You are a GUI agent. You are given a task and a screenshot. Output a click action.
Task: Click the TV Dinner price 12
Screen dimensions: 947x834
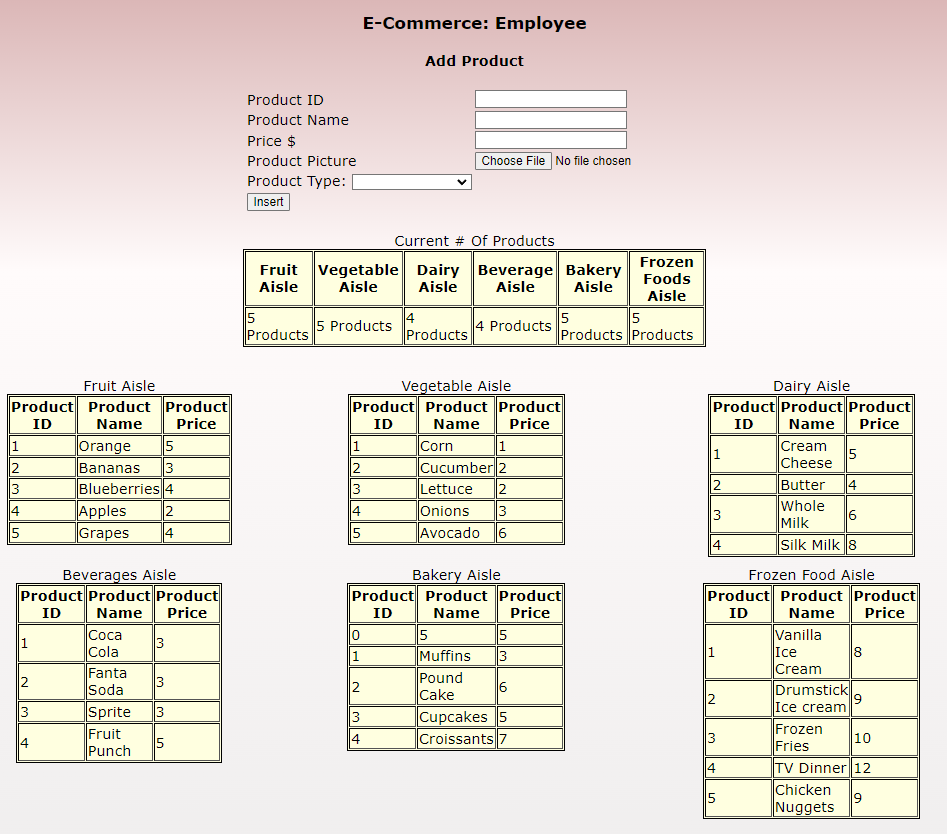(x=884, y=768)
